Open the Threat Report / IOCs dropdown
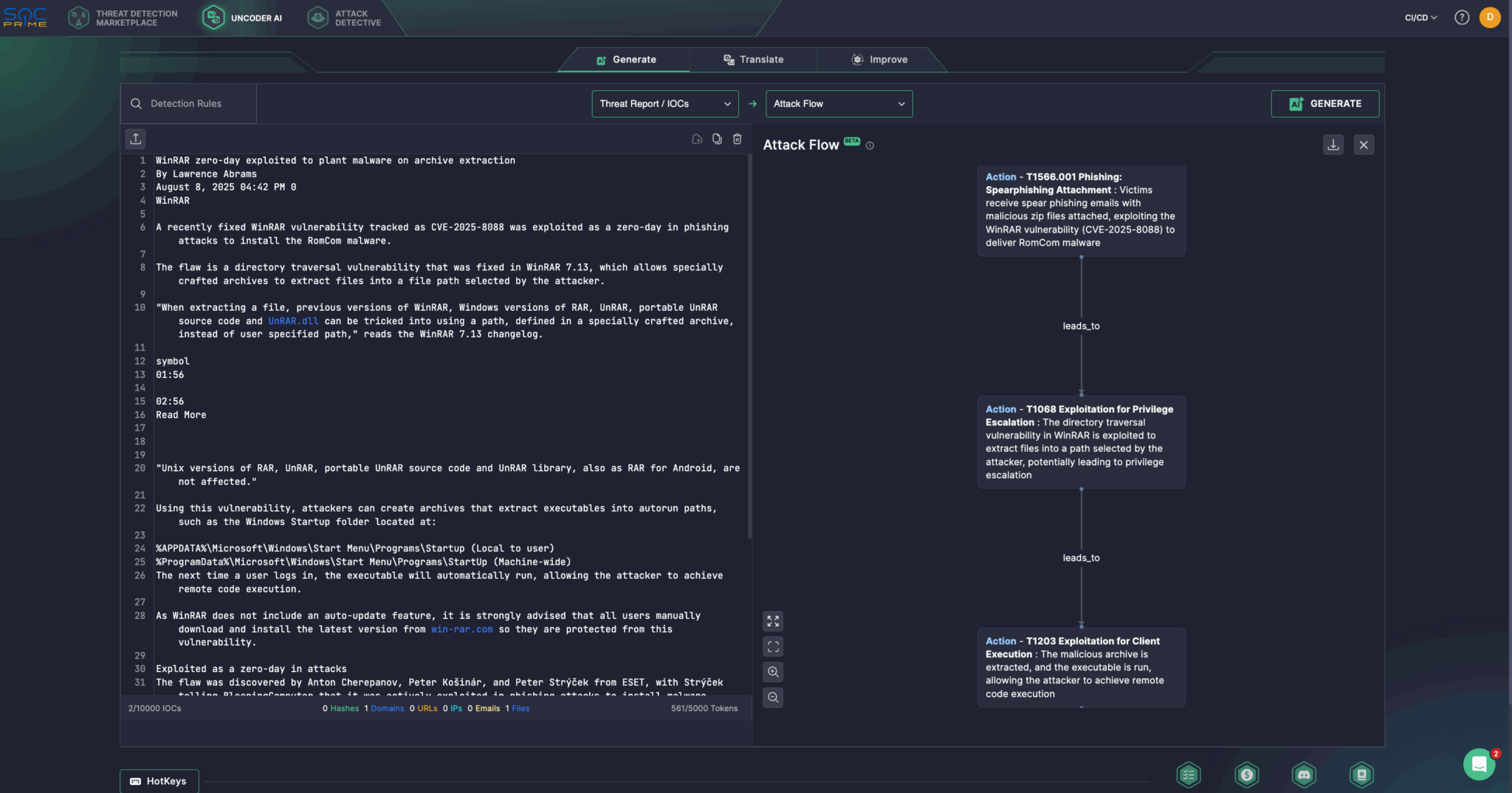Image resolution: width=1512 pixels, height=793 pixels. [x=664, y=104]
